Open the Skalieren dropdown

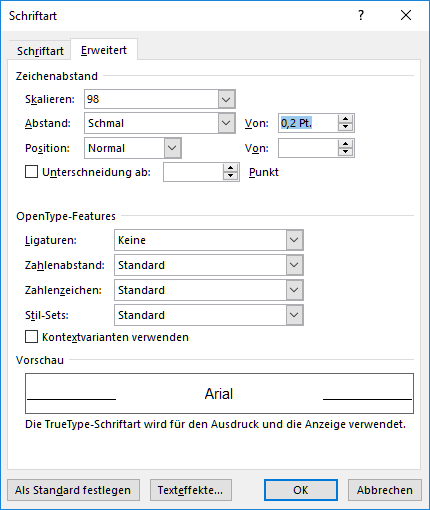tap(226, 99)
